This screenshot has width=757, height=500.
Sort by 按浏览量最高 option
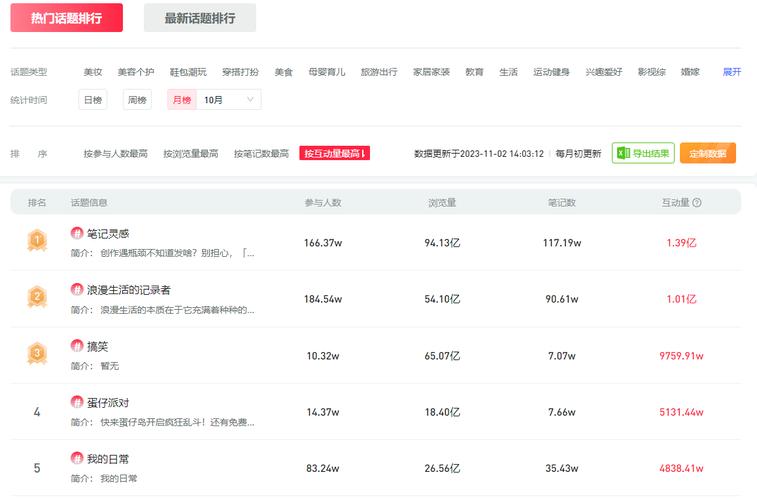tap(191, 154)
